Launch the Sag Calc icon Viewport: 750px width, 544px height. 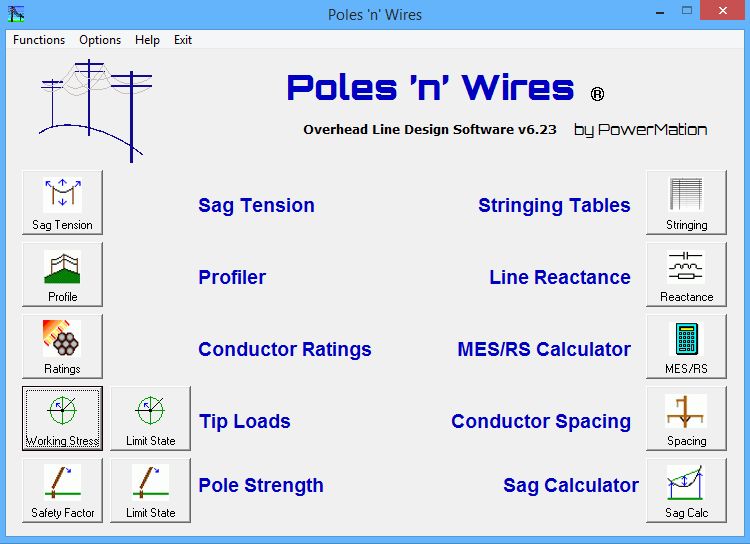coord(686,490)
